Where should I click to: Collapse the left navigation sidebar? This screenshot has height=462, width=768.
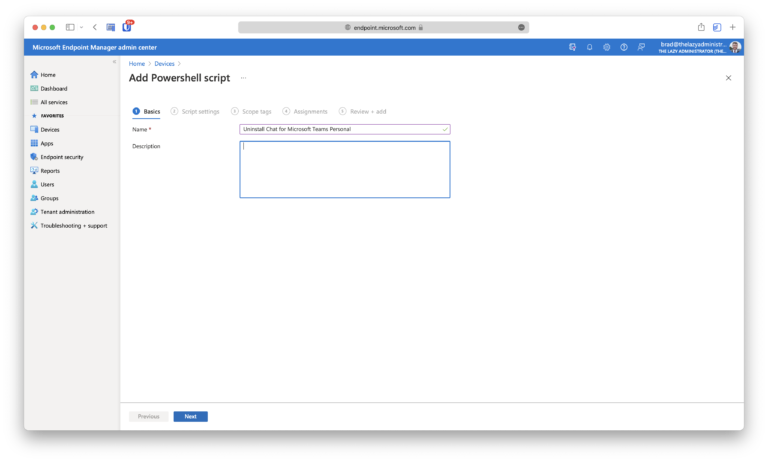[x=114, y=62]
